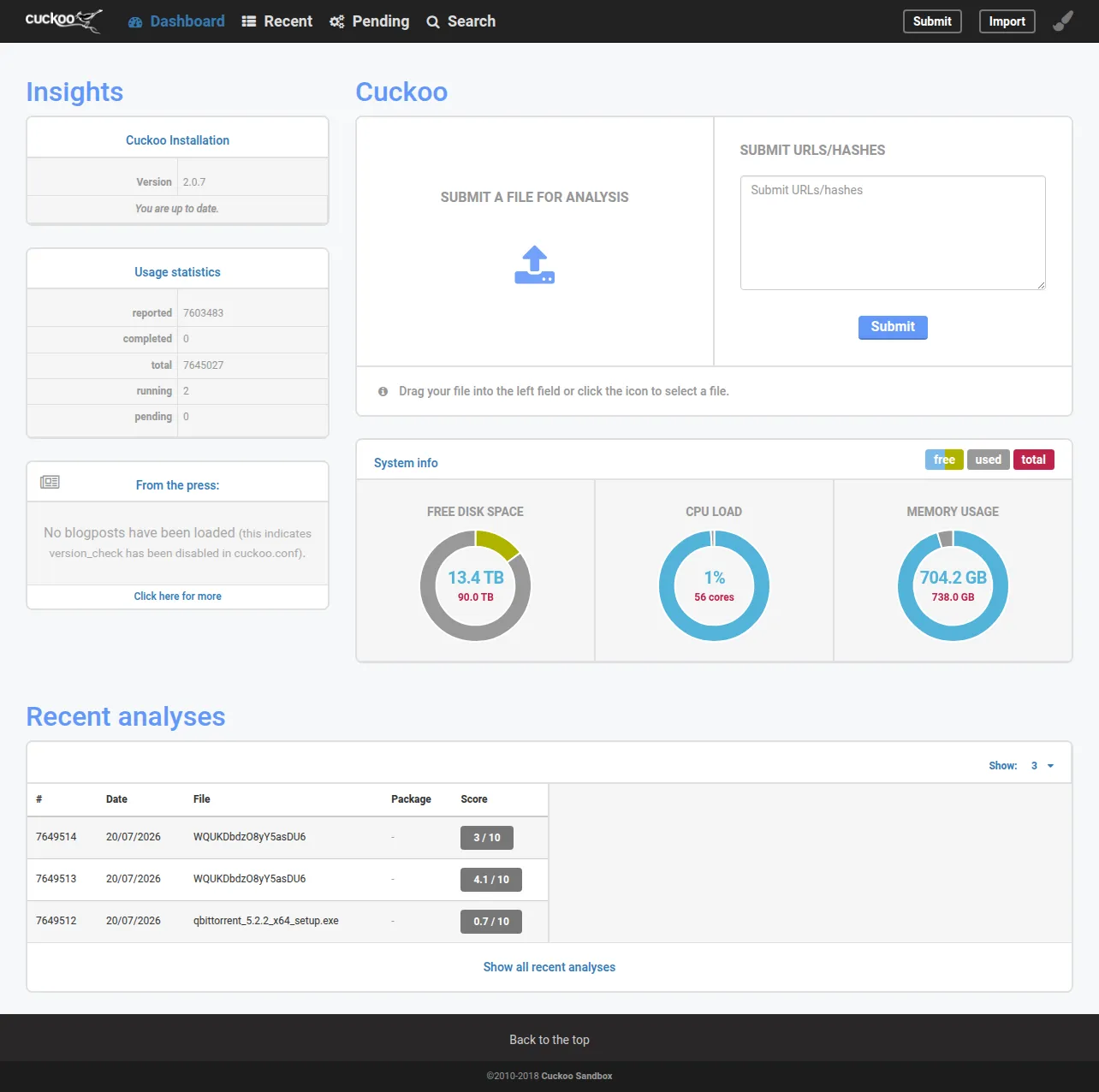1099x1092 pixels.
Task: Click the Pending gears icon
Action: pos(337,21)
